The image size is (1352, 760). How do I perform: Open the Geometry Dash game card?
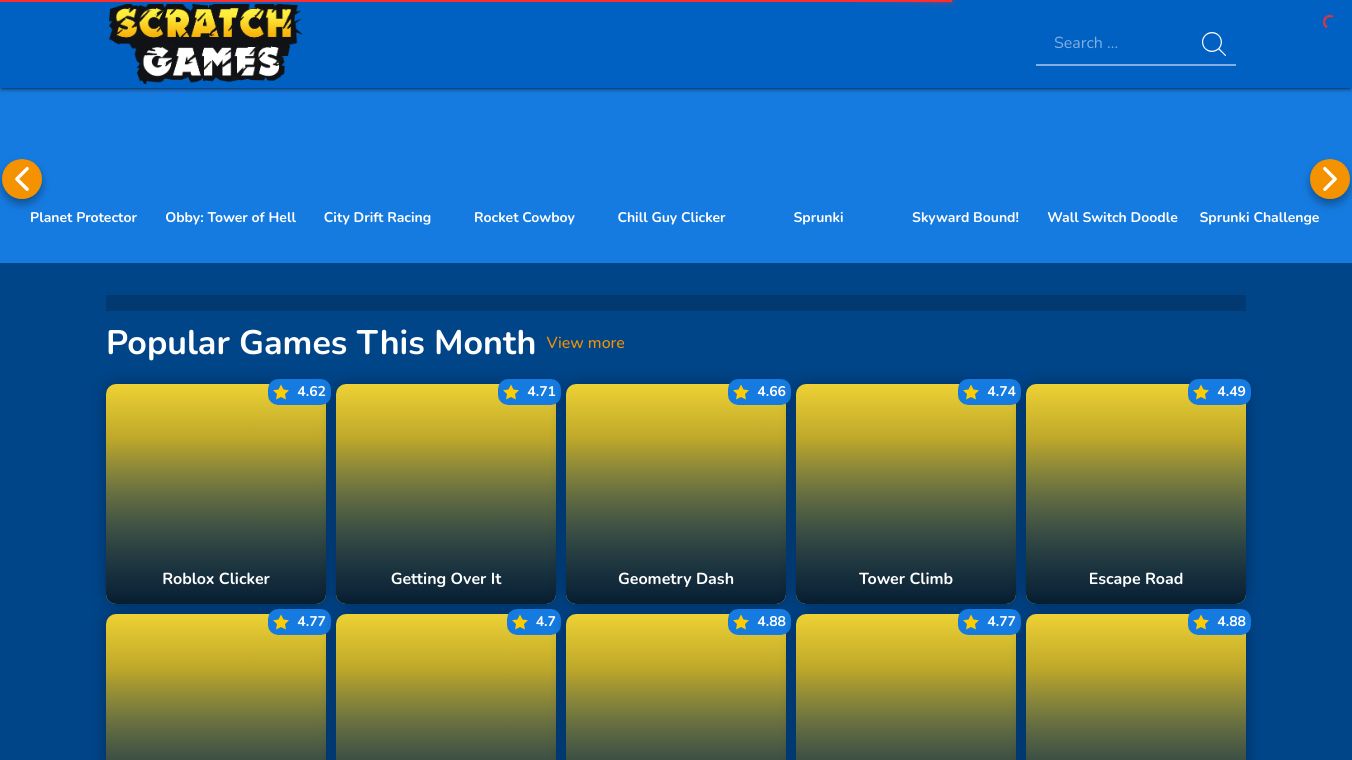[x=676, y=494]
